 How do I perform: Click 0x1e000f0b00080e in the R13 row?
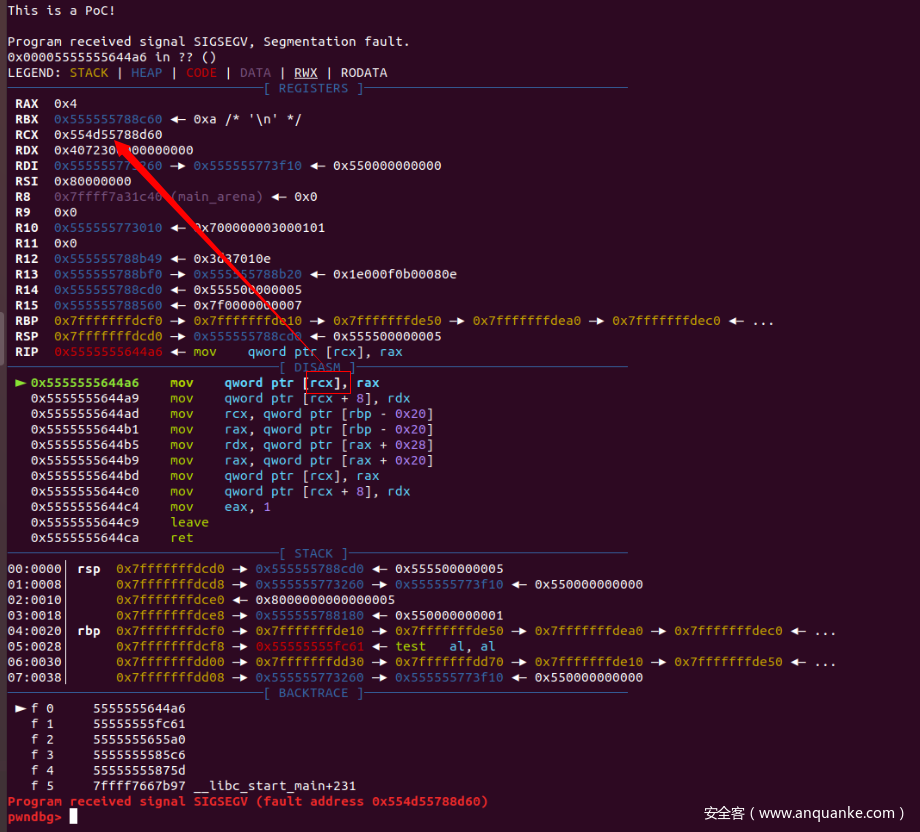[x=395, y=274]
